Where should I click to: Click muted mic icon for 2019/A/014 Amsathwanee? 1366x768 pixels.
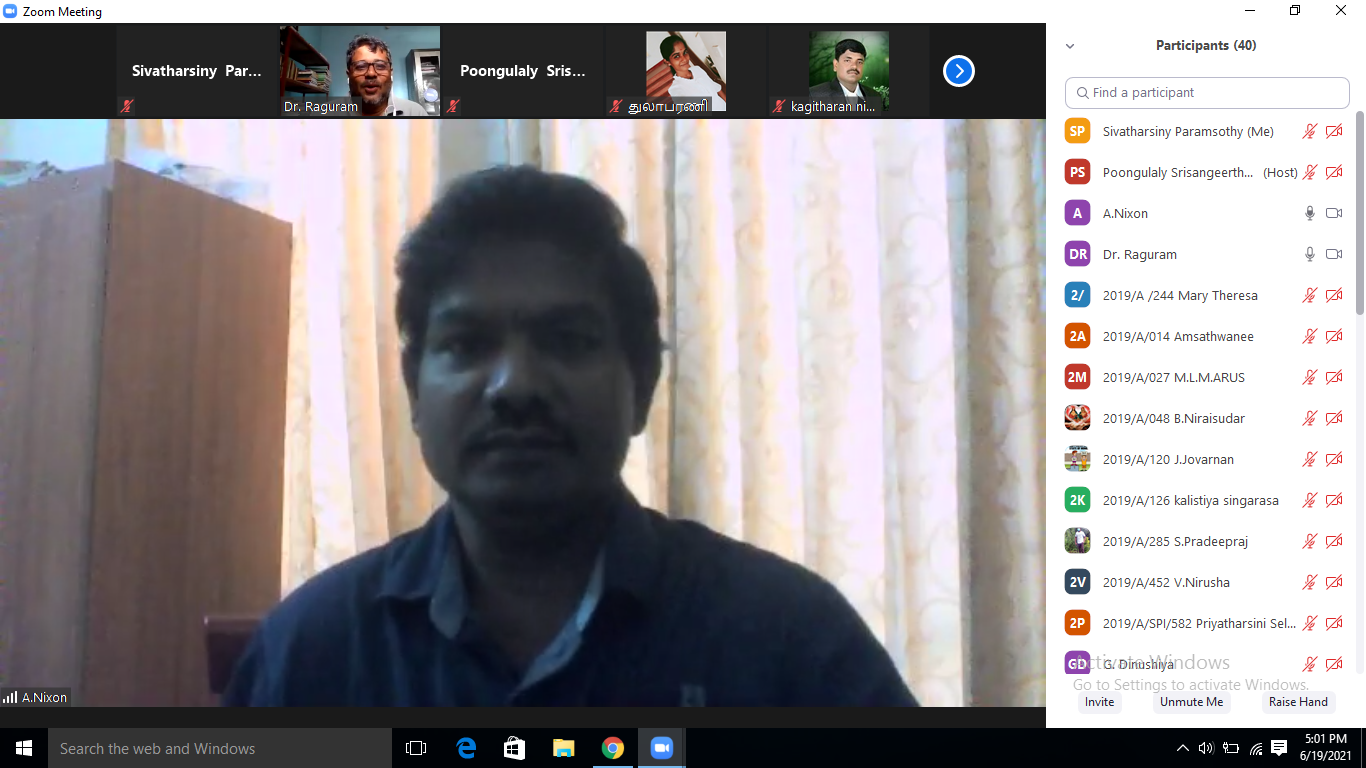tap(1309, 336)
